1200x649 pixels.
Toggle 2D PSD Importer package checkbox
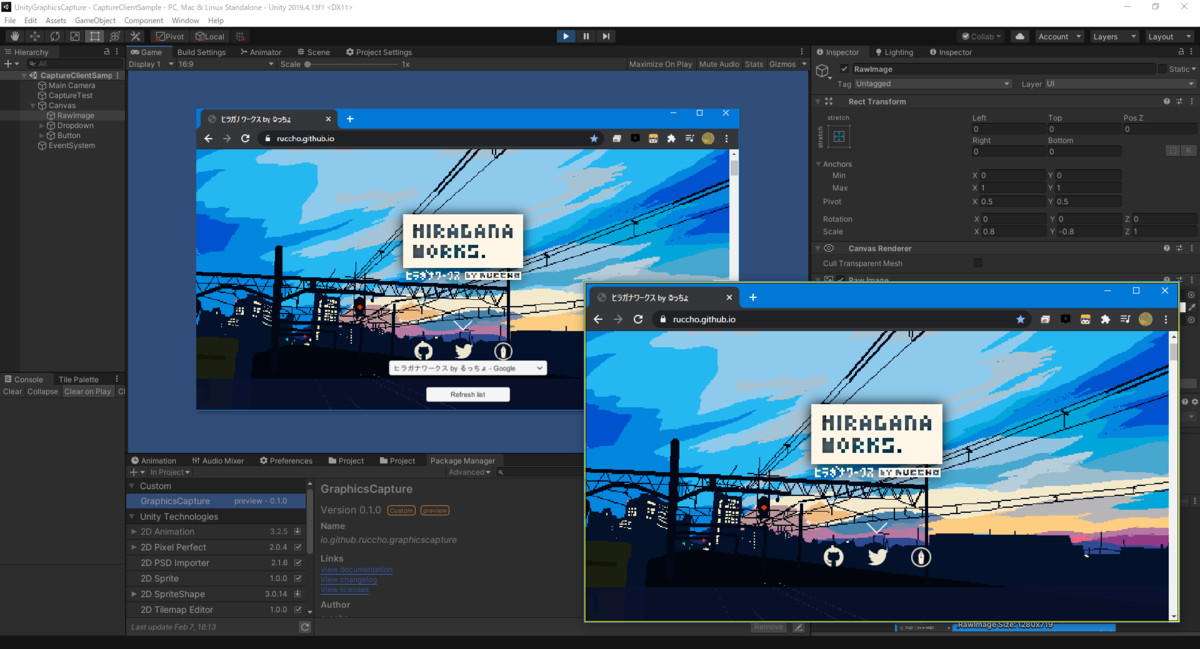pyautogui.click(x=298, y=563)
